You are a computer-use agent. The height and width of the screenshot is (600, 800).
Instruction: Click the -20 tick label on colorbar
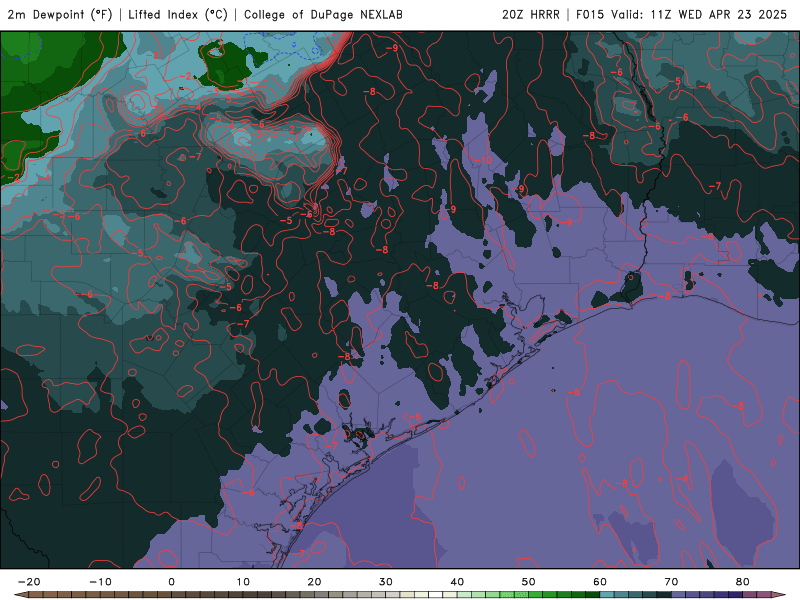point(29,582)
